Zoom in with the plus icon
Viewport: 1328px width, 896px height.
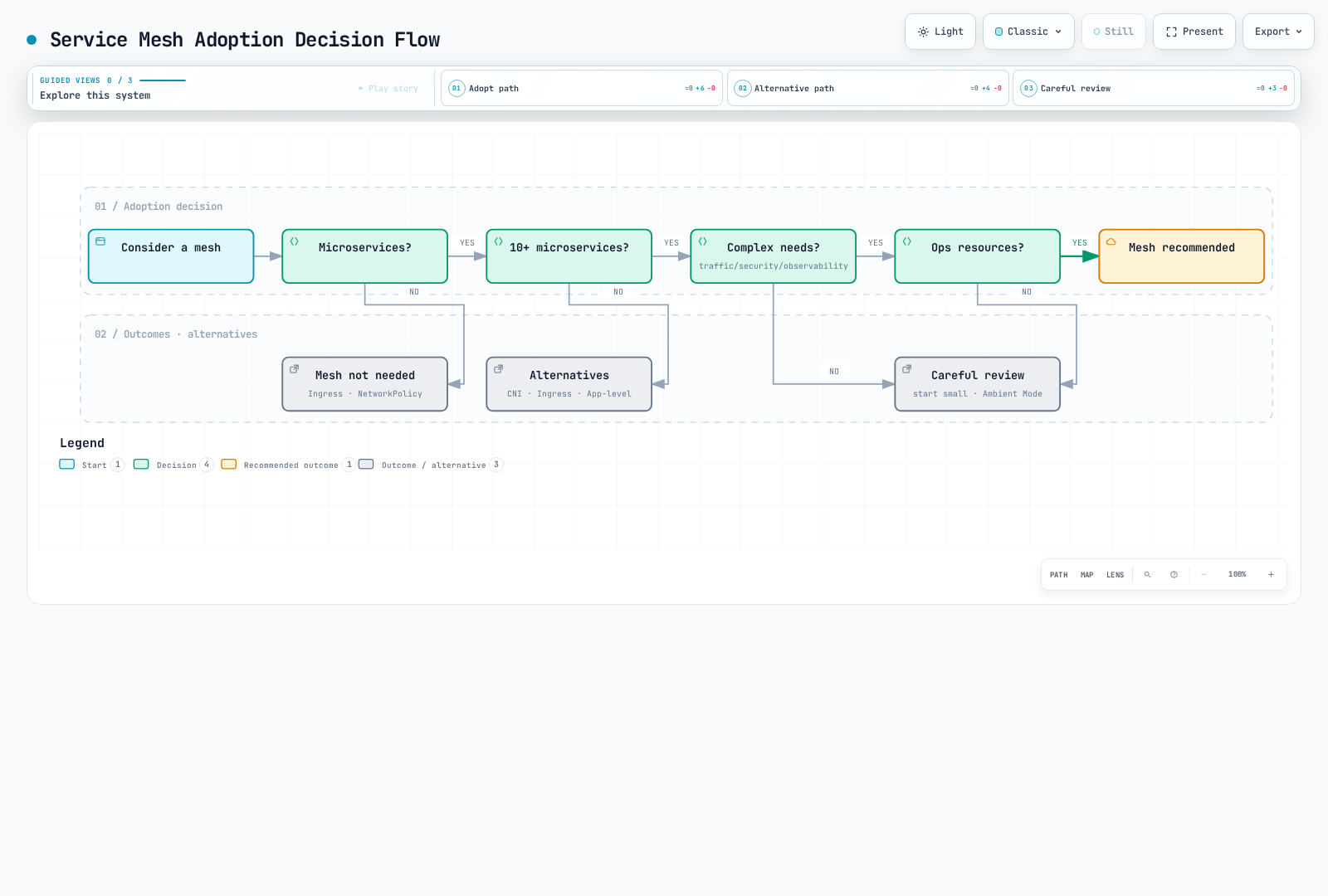pyautogui.click(x=1271, y=574)
